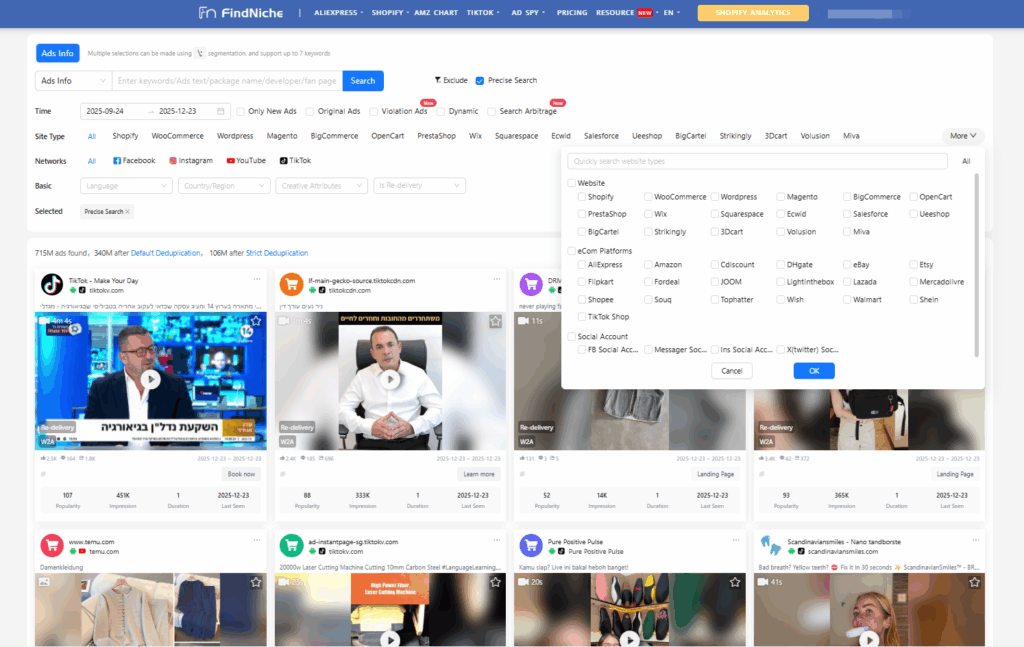This screenshot has height=647, width=1024.
Task: Select the Facebook network filter icon
Action: [x=118, y=159]
